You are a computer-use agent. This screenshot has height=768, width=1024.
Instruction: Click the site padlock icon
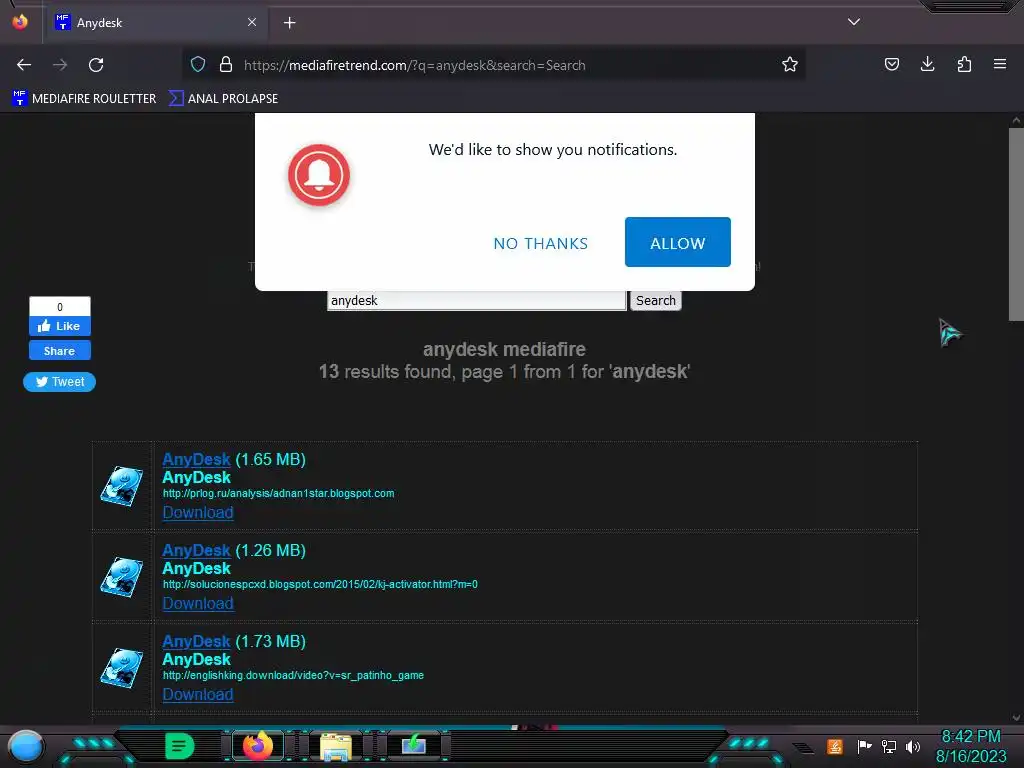click(226, 65)
